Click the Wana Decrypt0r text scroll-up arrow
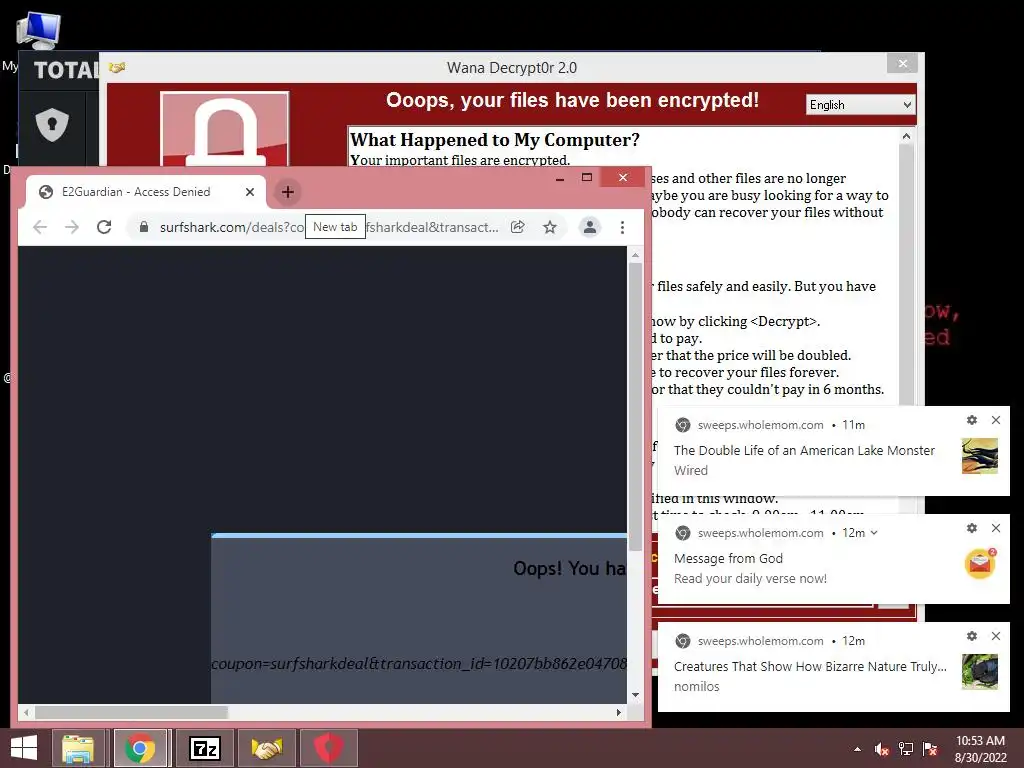 (x=906, y=136)
